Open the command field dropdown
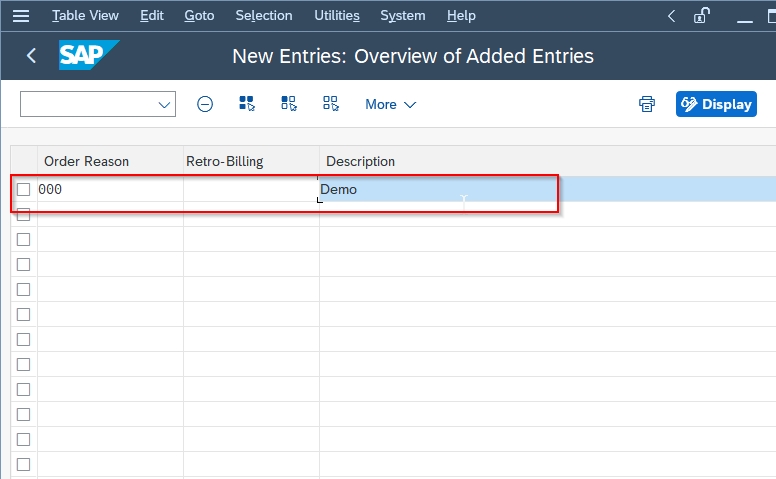 (164, 104)
